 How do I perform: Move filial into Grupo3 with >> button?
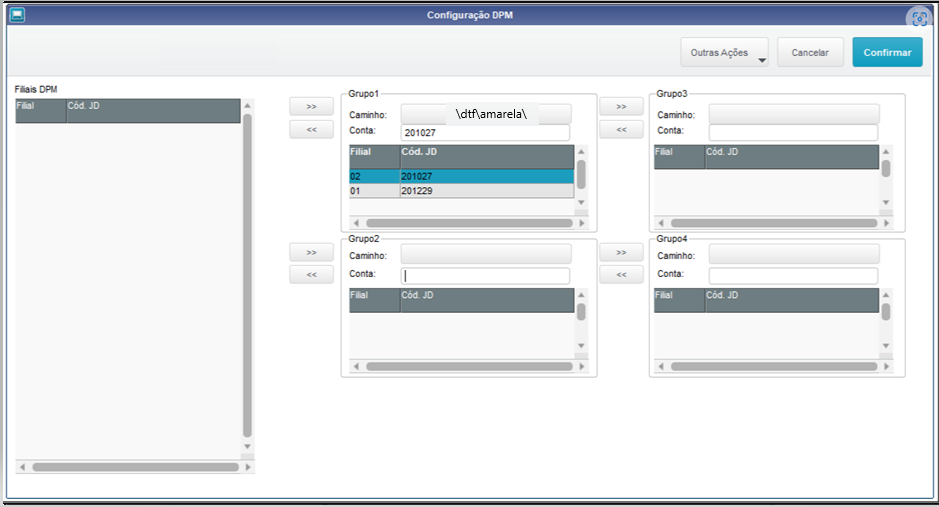tap(621, 106)
